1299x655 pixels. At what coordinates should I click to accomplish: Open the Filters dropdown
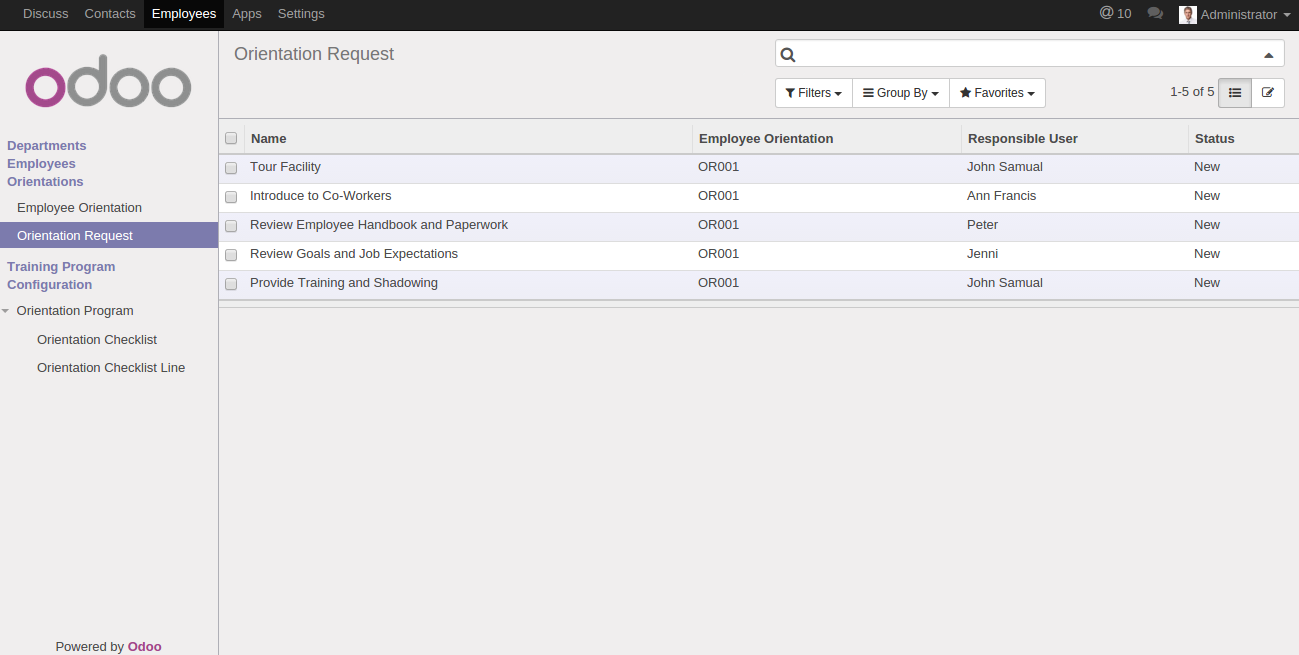point(813,93)
